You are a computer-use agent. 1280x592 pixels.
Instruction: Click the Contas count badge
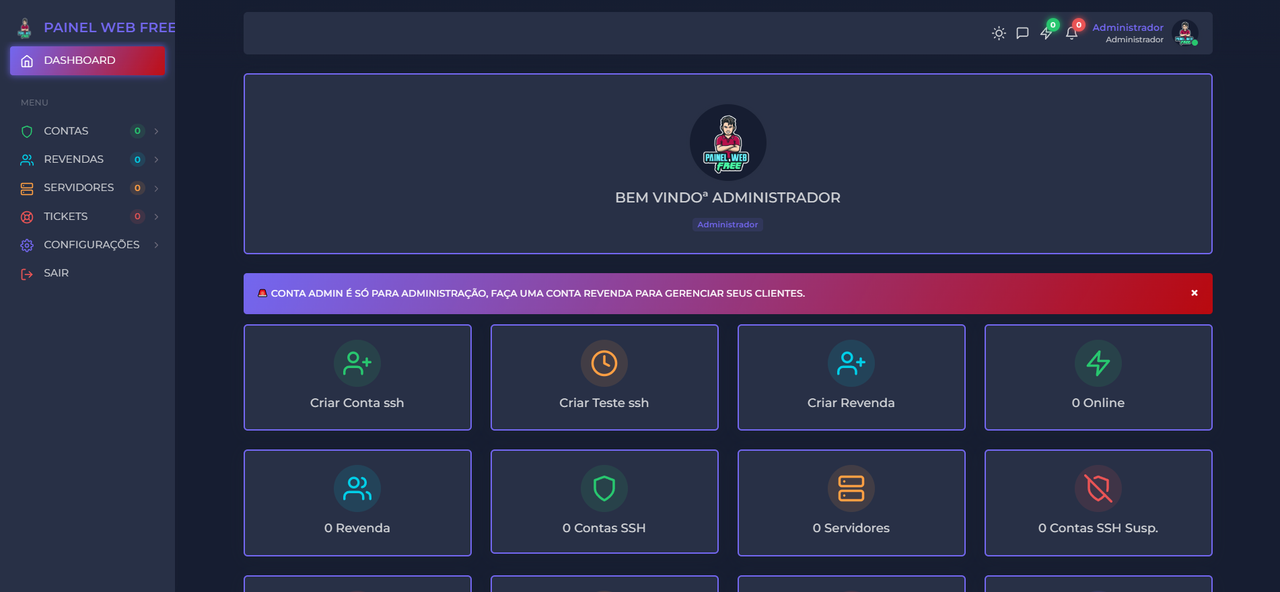tap(137, 131)
